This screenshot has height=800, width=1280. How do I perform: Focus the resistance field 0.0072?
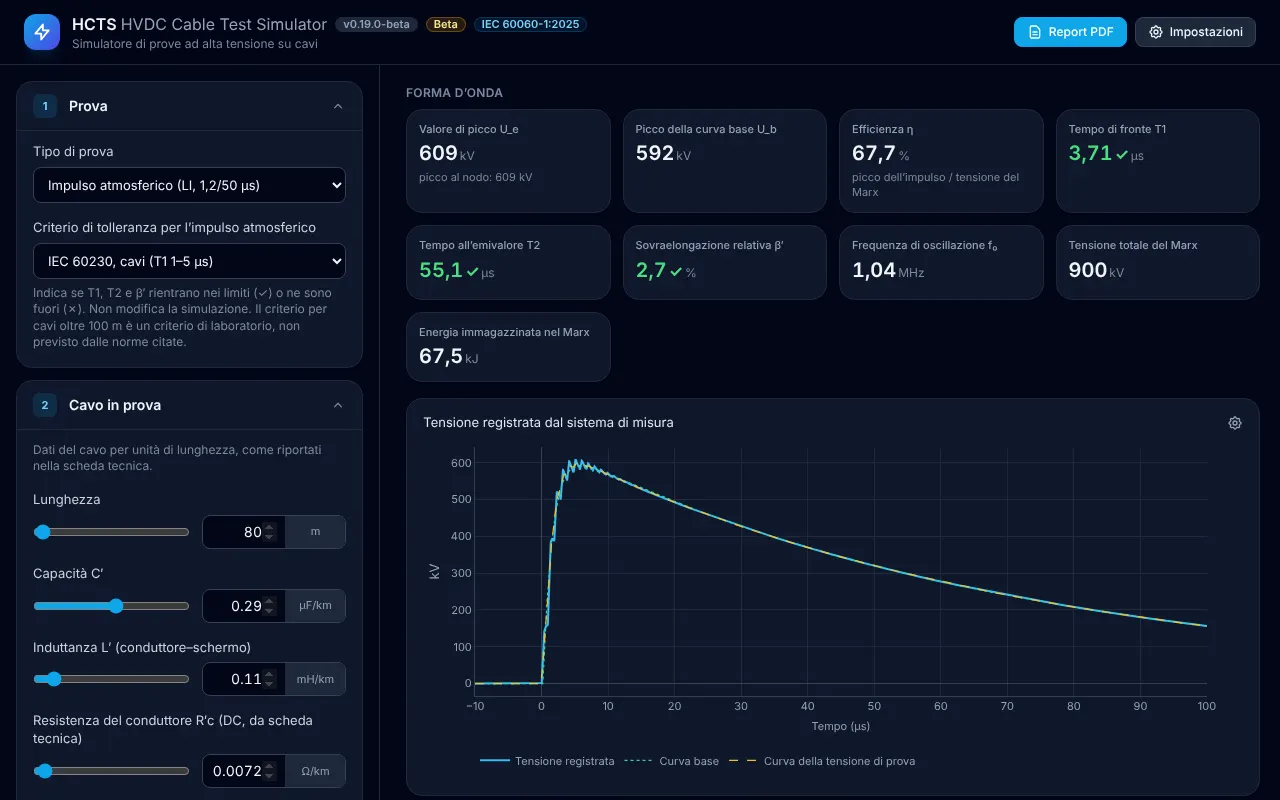click(x=244, y=771)
